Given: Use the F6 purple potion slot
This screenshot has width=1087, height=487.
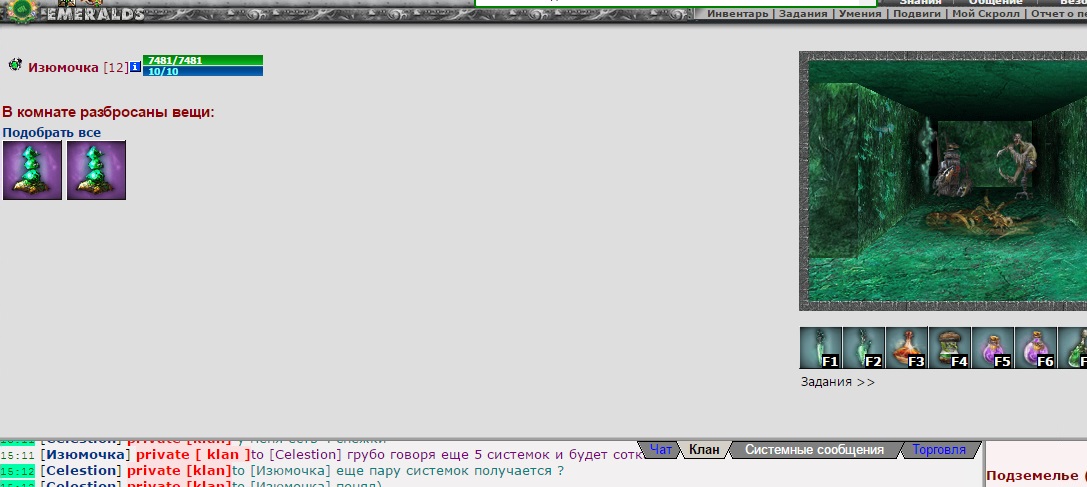Looking at the screenshot, I should pyautogui.click(x=1036, y=348).
